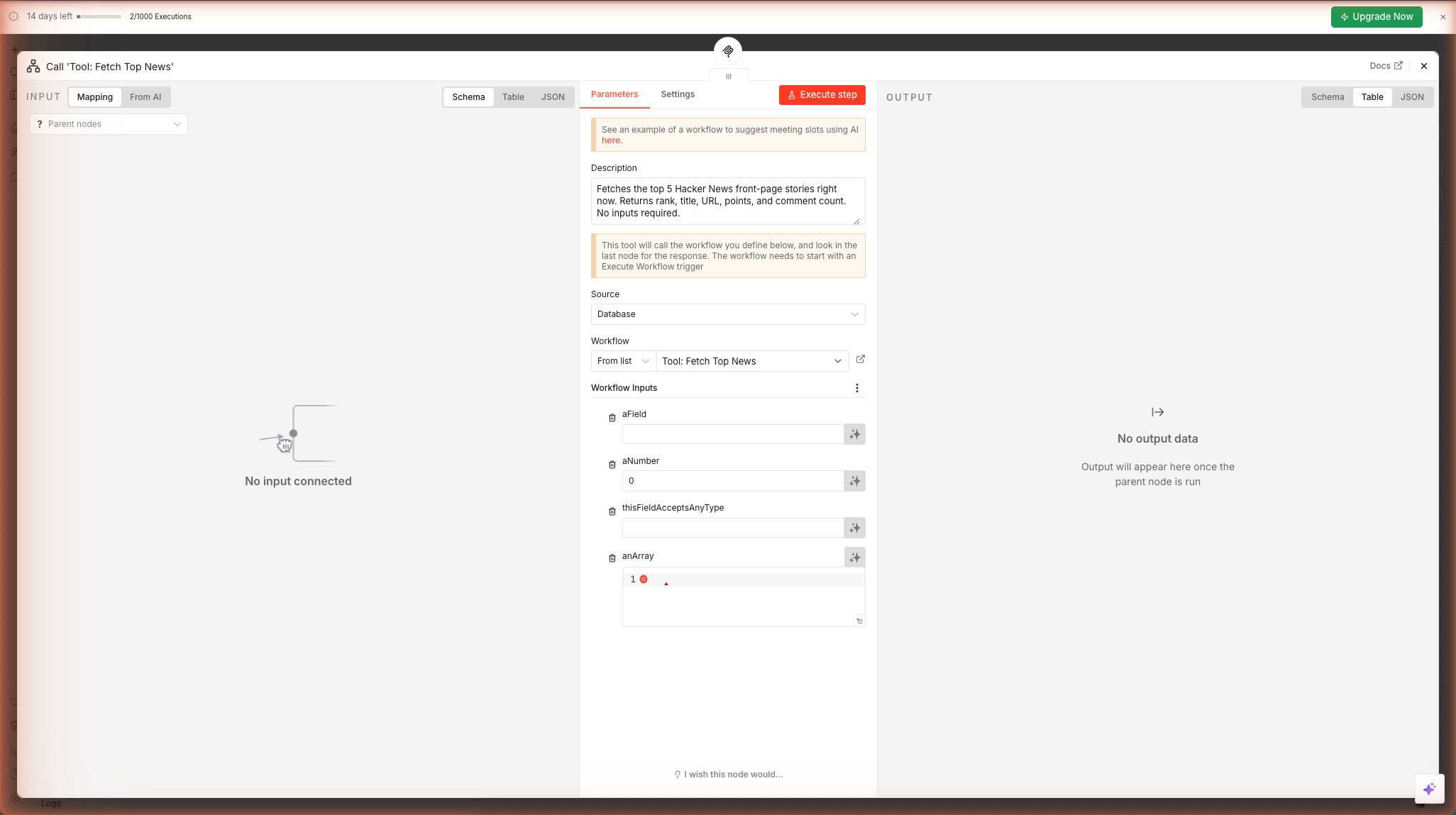The image size is (1456, 815).
Task: Click inside the Description text area
Action: point(727,201)
